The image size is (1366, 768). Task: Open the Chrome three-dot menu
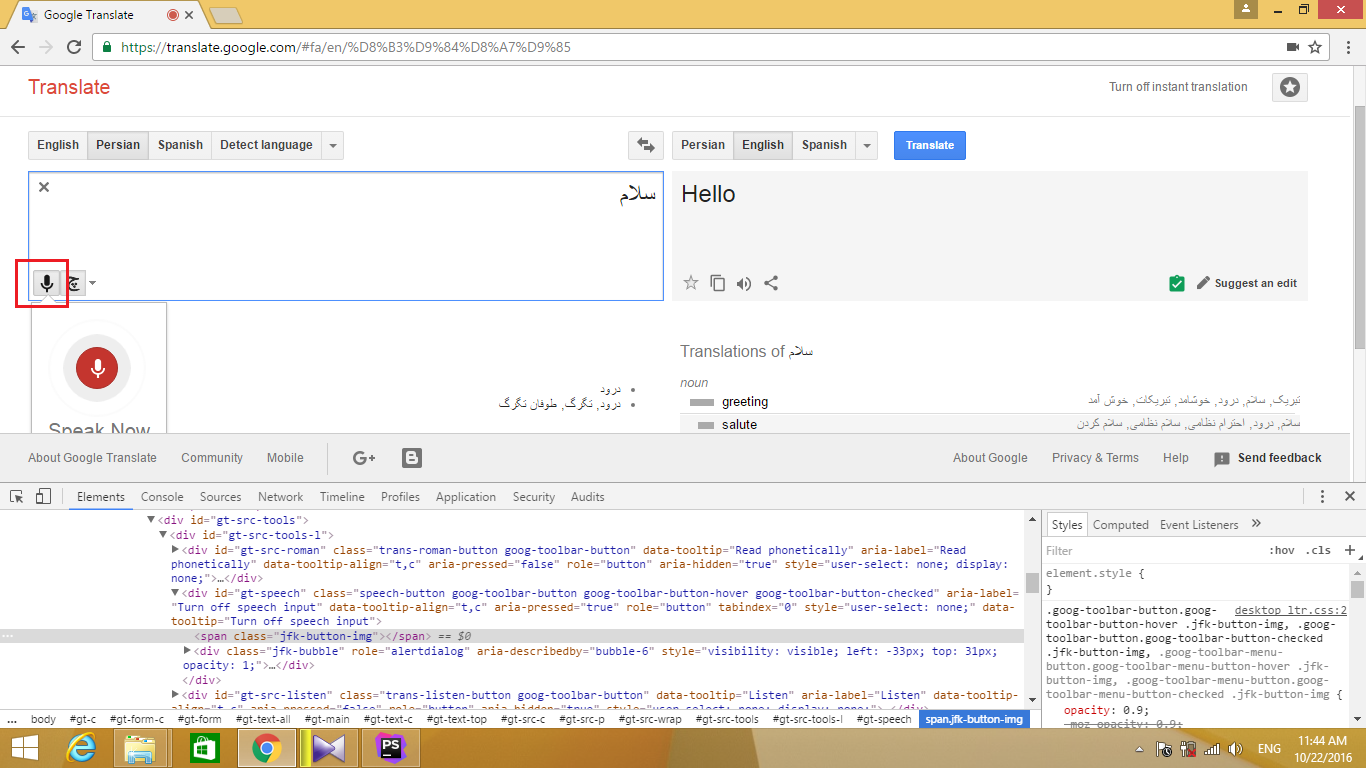click(1346, 47)
